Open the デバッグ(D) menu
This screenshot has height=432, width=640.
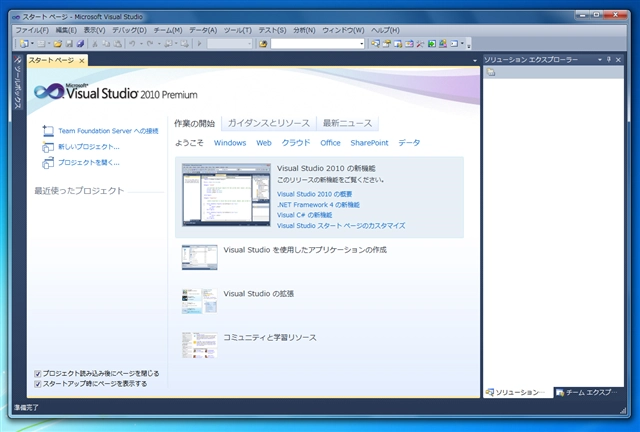[x=128, y=30]
